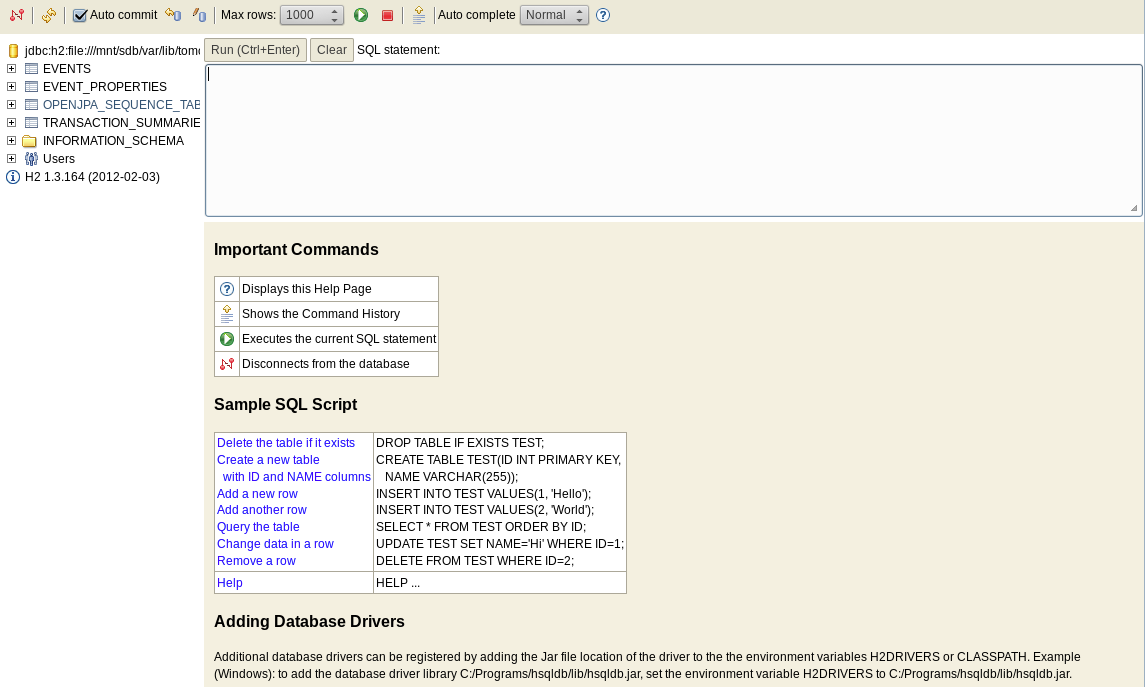The image size is (1145, 687).
Task: Click the Disconnect icon in the toolbar
Action: pyautogui.click(x=16, y=15)
